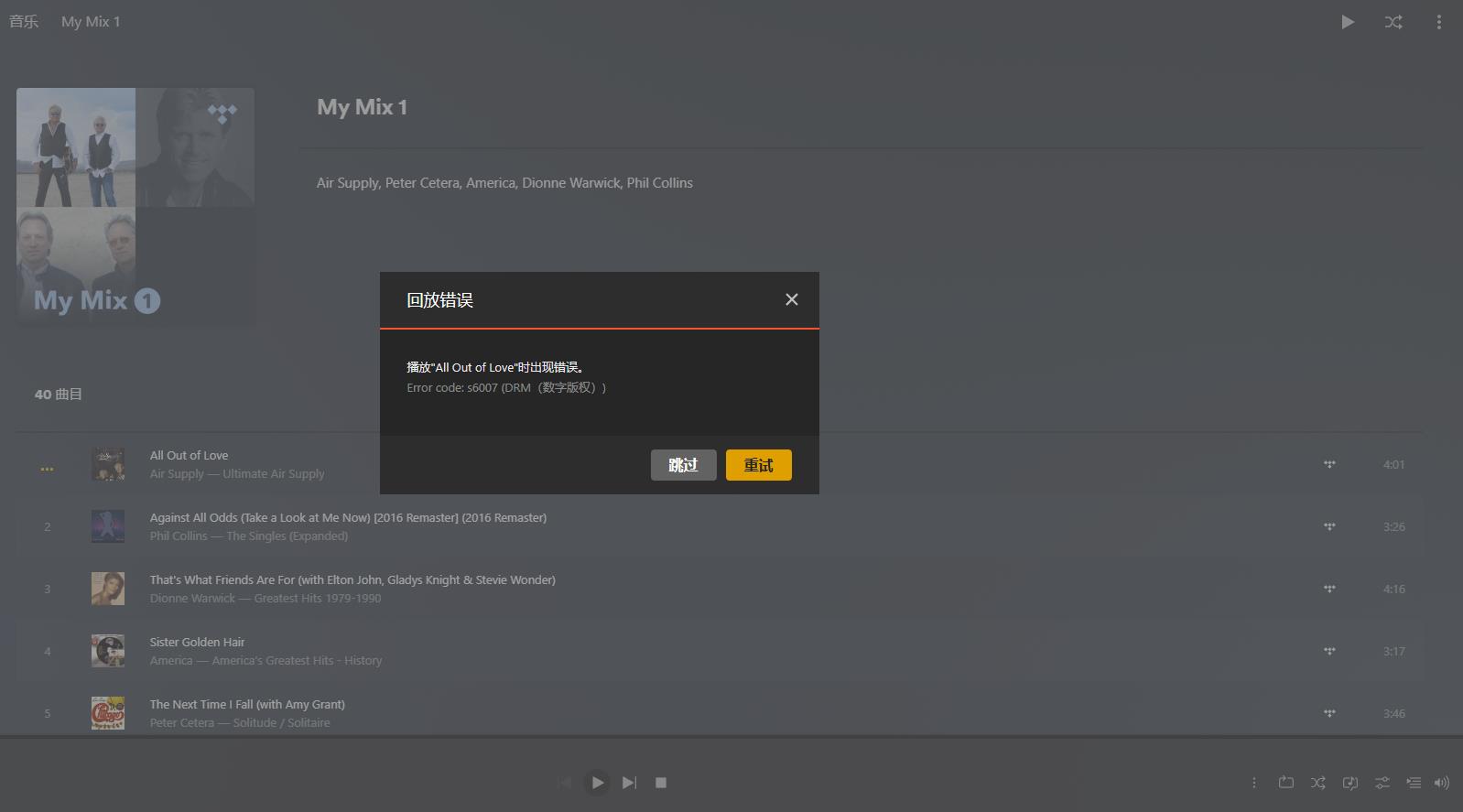
Task: Open Dionne Warwick — Greatest Hits 1979-1990
Action: [x=266, y=598]
